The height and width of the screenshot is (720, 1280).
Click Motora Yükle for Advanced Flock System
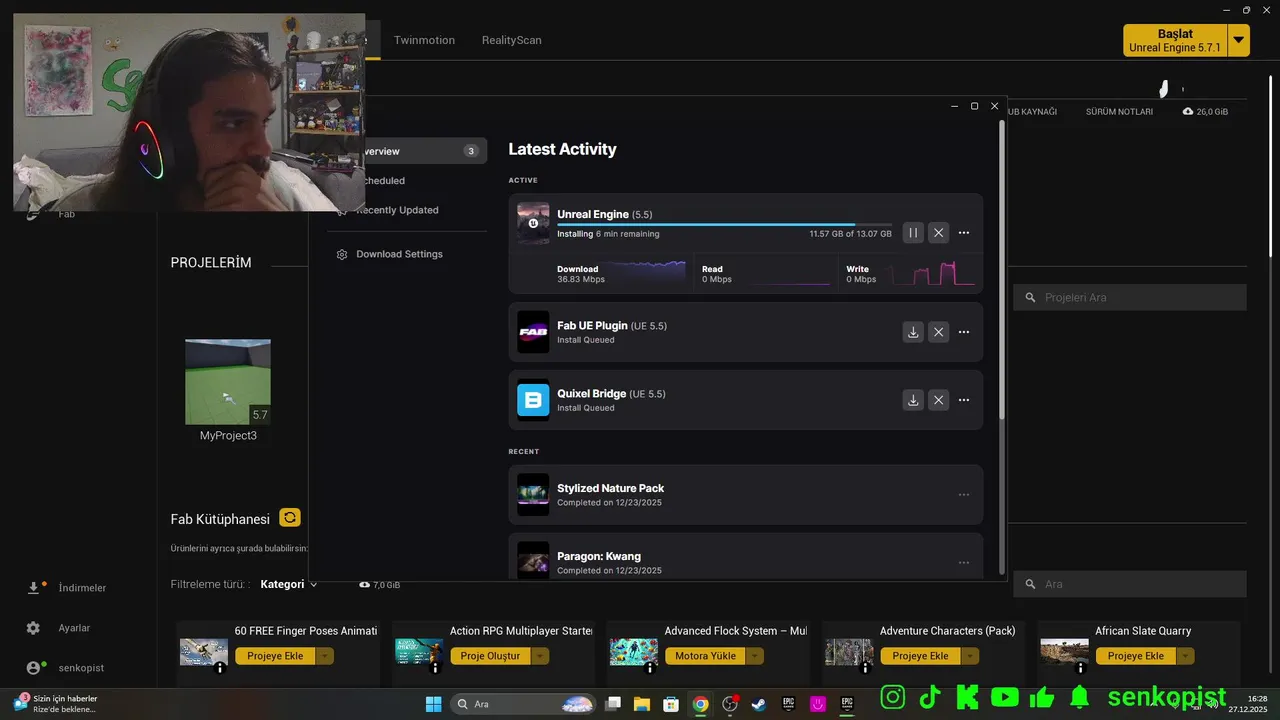(705, 656)
